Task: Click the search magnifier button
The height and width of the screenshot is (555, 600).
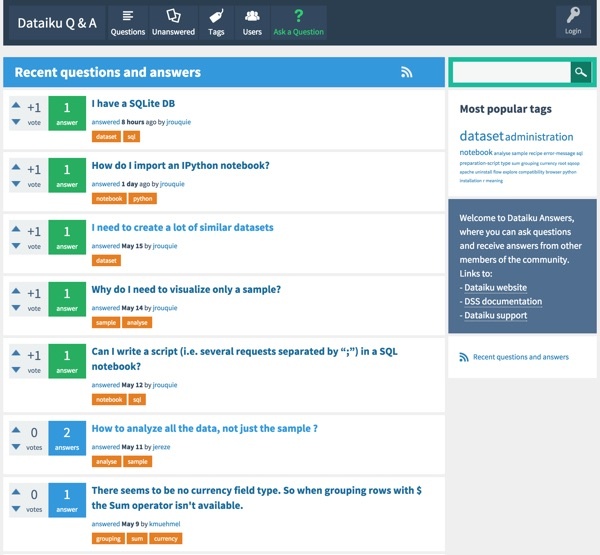Action: coord(580,72)
